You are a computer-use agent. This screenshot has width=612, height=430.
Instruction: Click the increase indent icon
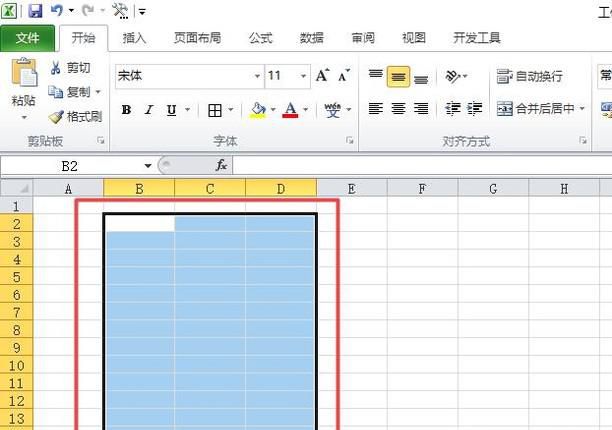coord(475,108)
